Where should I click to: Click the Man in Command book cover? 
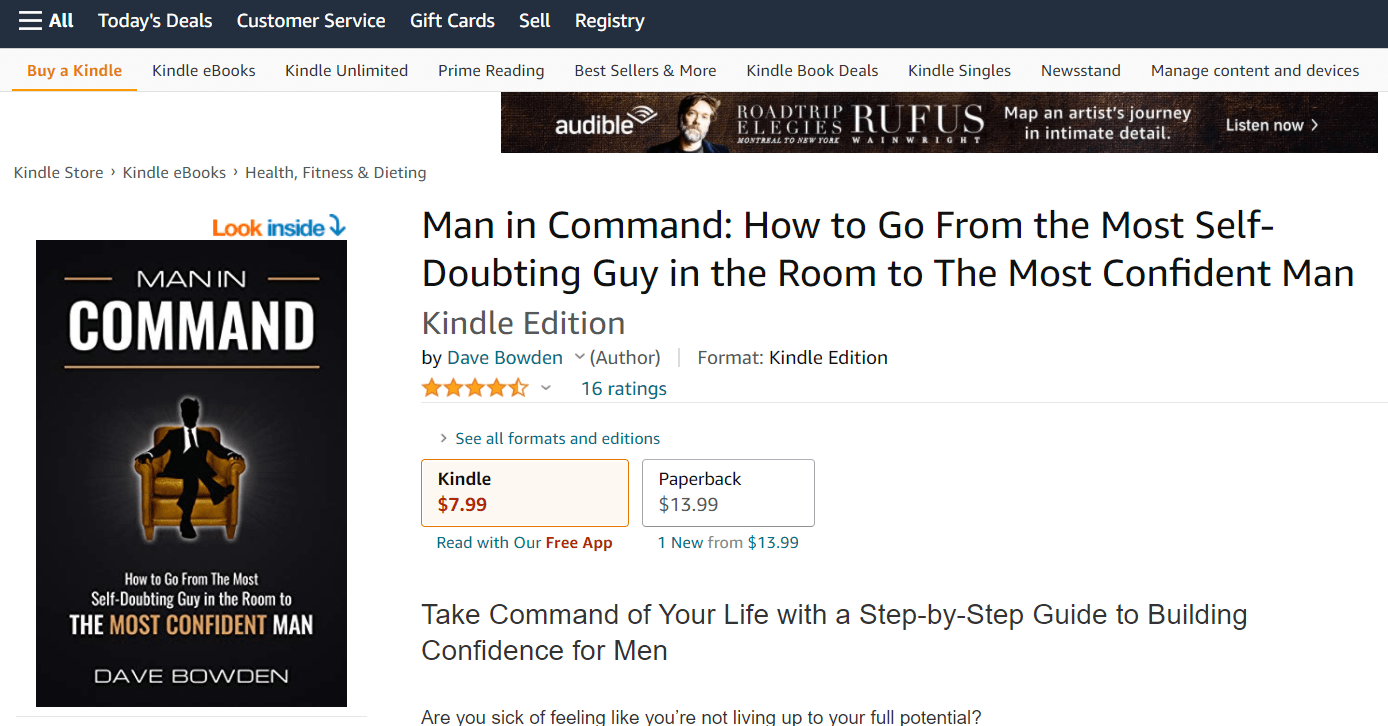(191, 472)
